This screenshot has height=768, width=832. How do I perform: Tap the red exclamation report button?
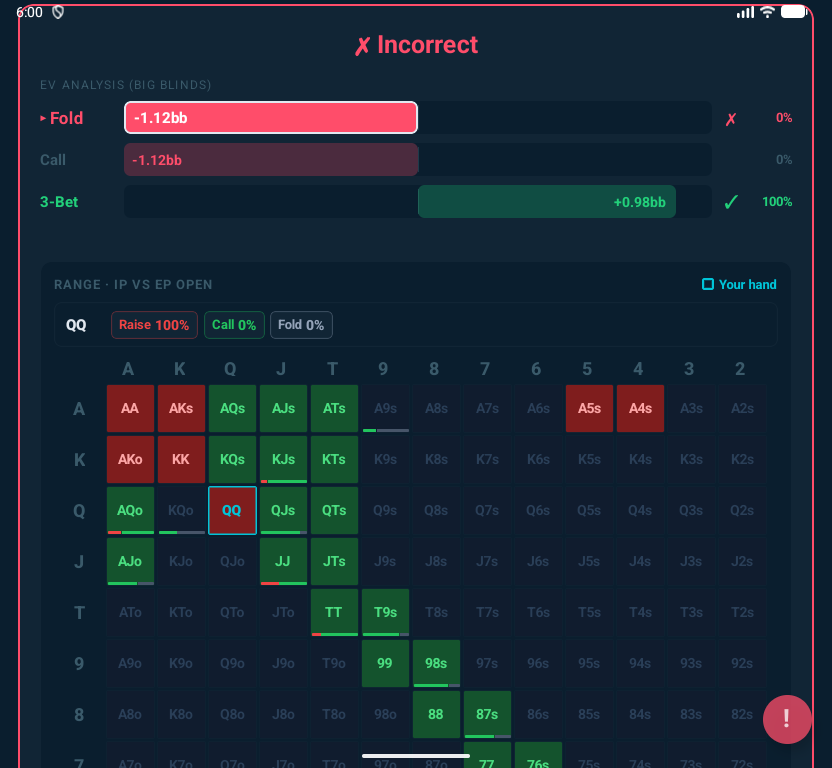click(787, 719)
